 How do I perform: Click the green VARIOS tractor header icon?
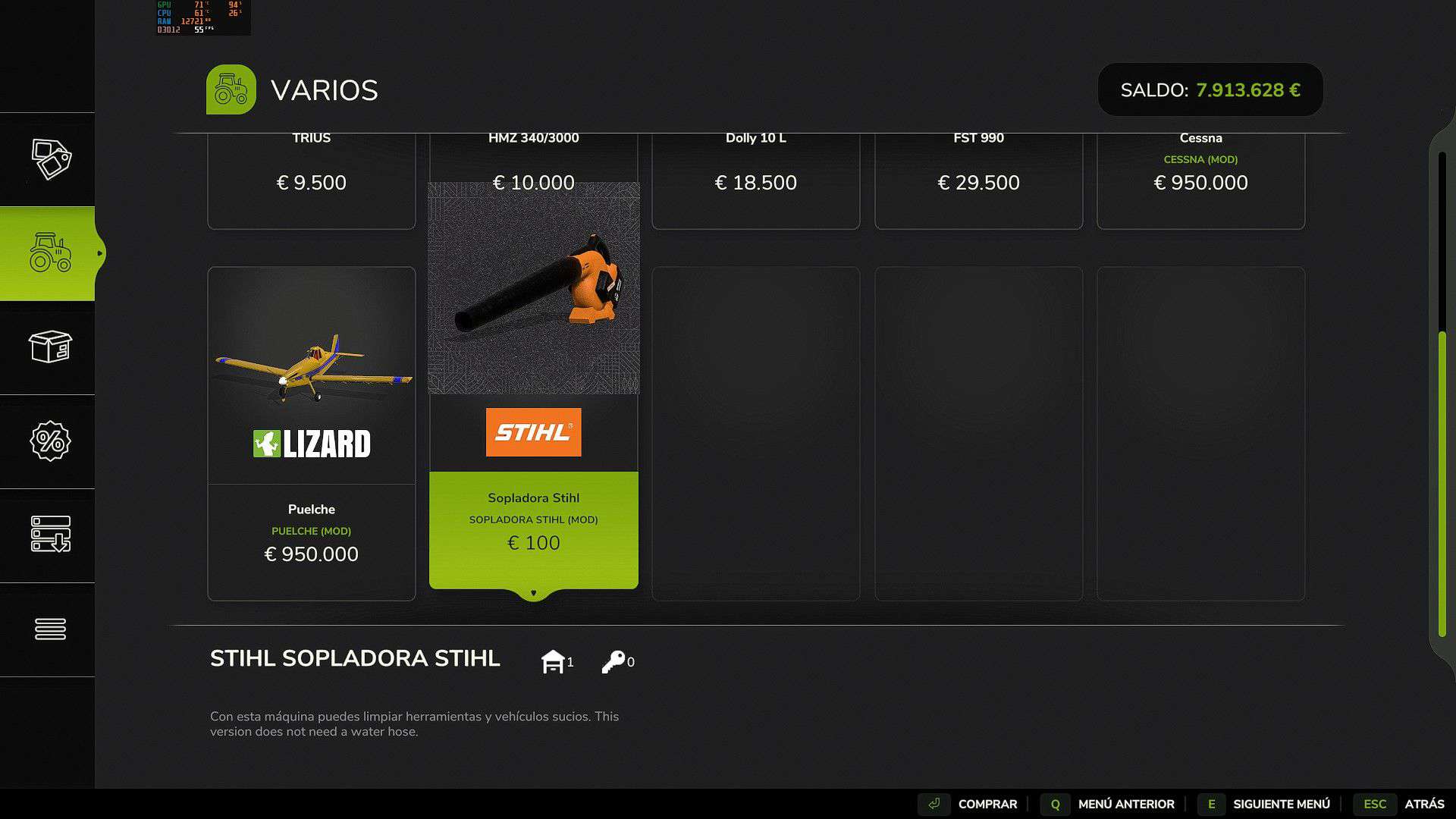coord(231,89)
